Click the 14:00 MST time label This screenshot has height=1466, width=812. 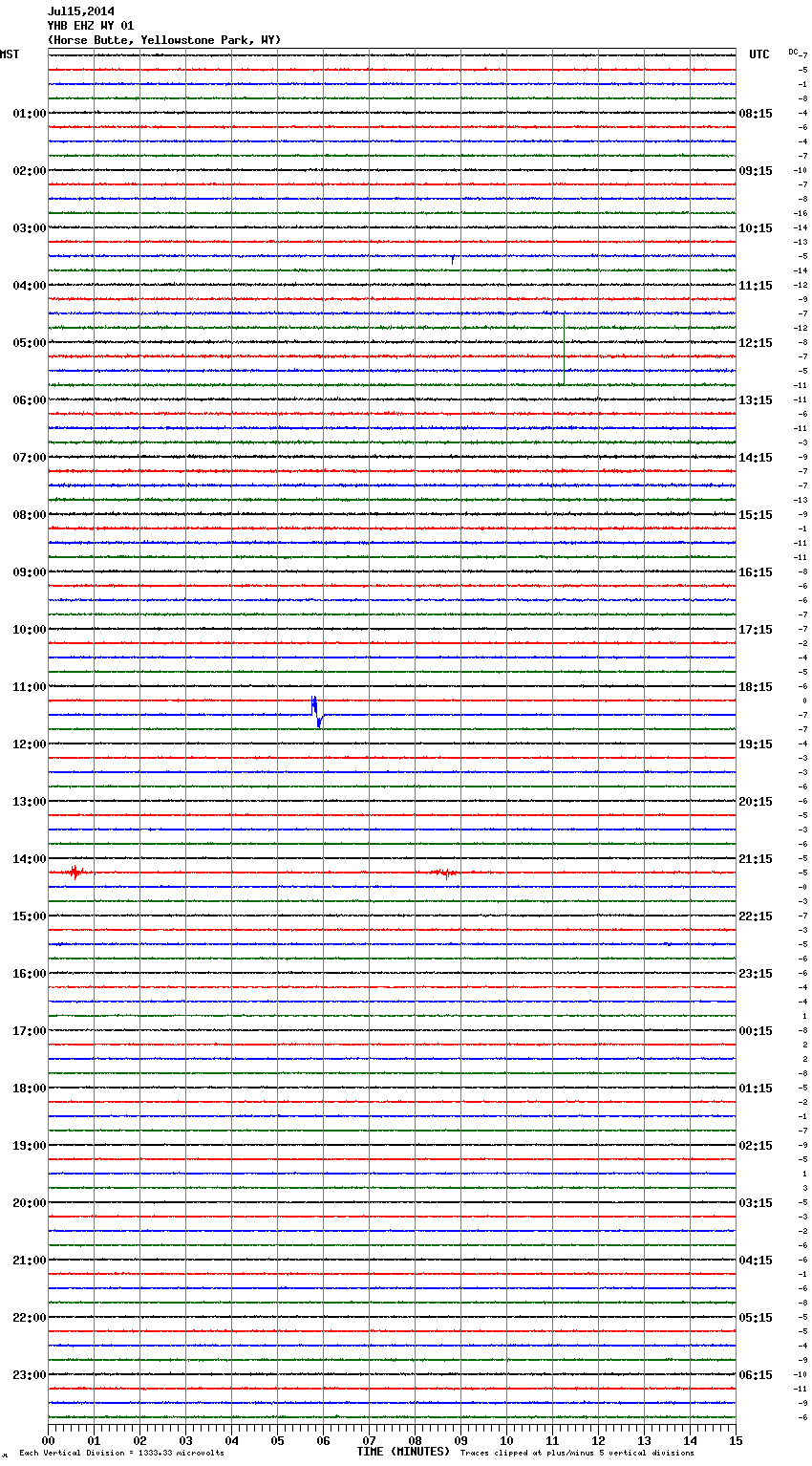(x=30, y=859)
